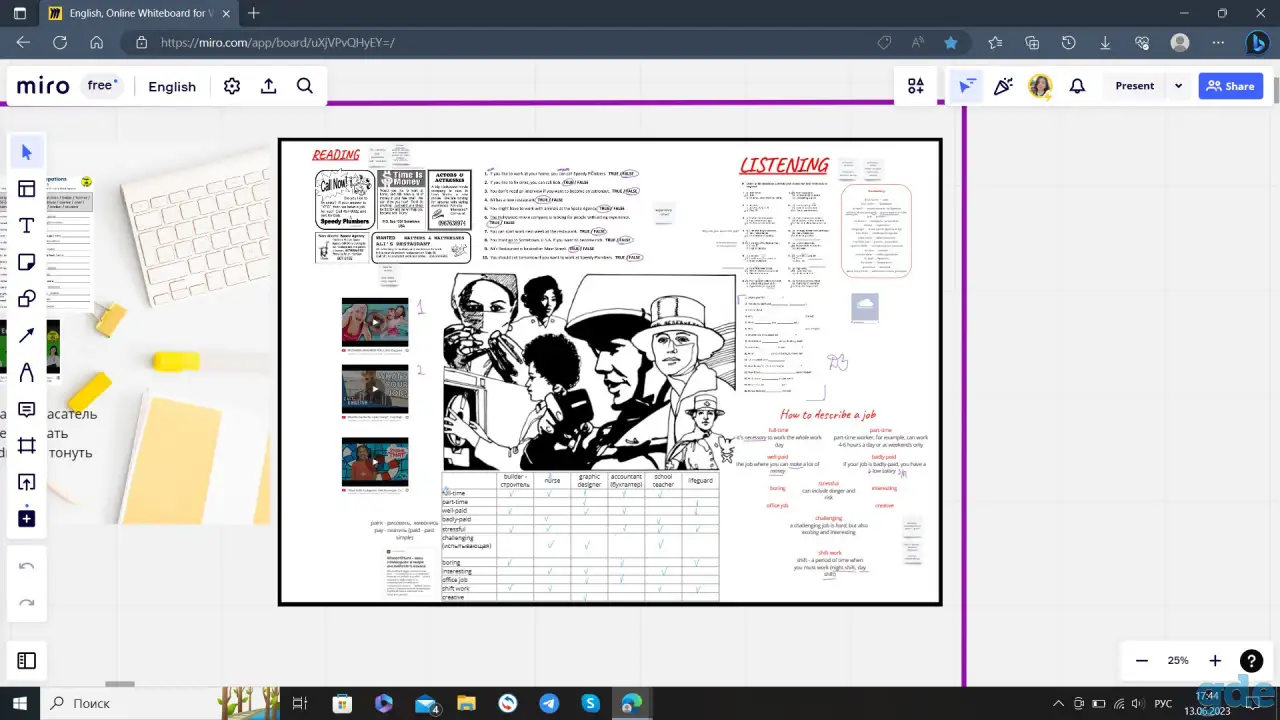
Task: Click the user avatar in Miro toolbar
Action: (1040, 86)
